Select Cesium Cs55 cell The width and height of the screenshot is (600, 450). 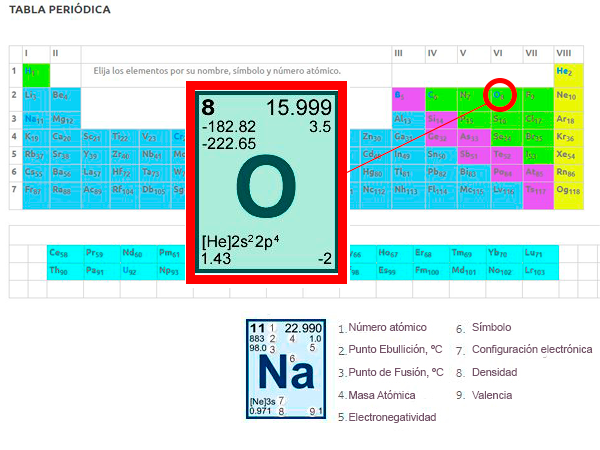pyautogui.click(x=36, y=173)
